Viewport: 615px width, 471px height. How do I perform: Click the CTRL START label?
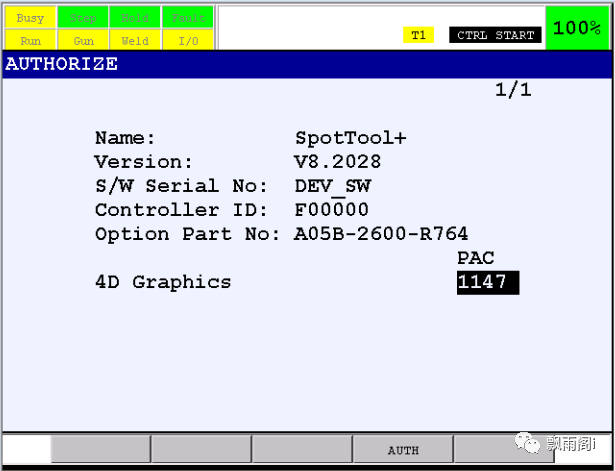[495, 35]
